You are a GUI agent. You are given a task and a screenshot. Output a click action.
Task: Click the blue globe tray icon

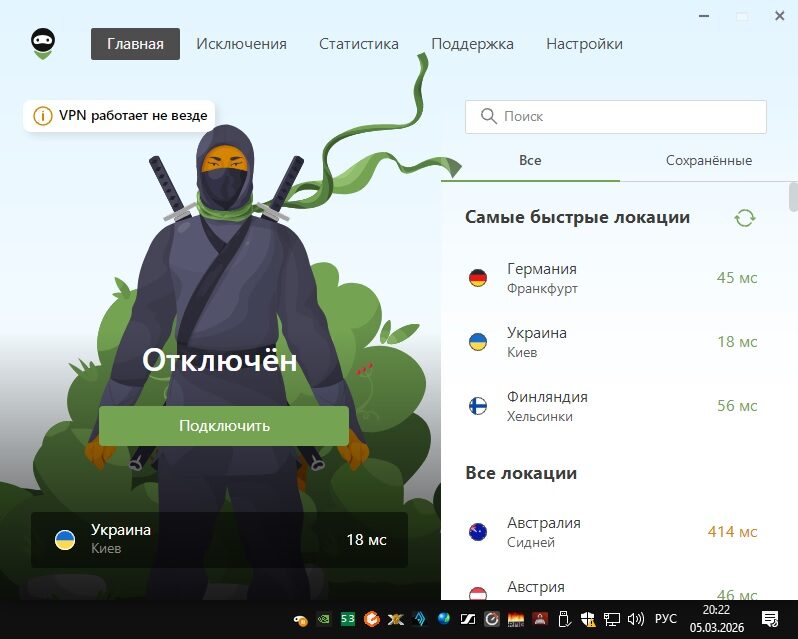(444, 619)
